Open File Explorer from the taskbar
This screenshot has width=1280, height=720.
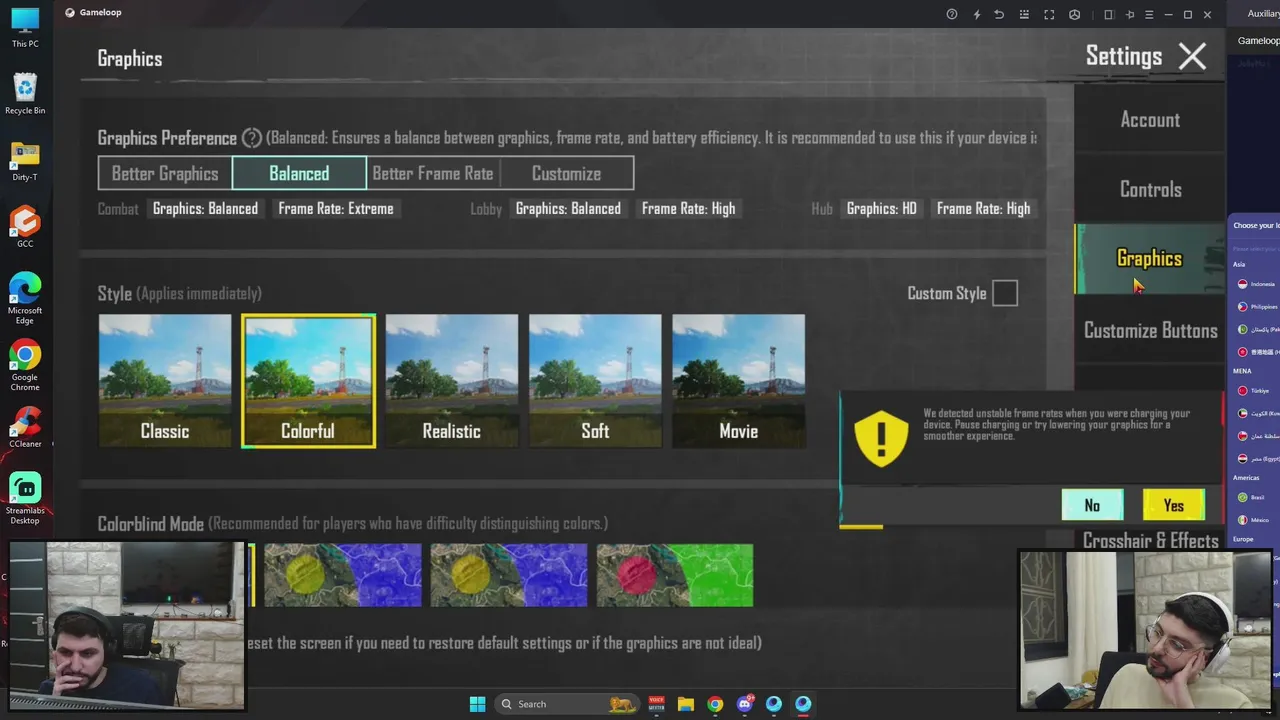point(685,704)
